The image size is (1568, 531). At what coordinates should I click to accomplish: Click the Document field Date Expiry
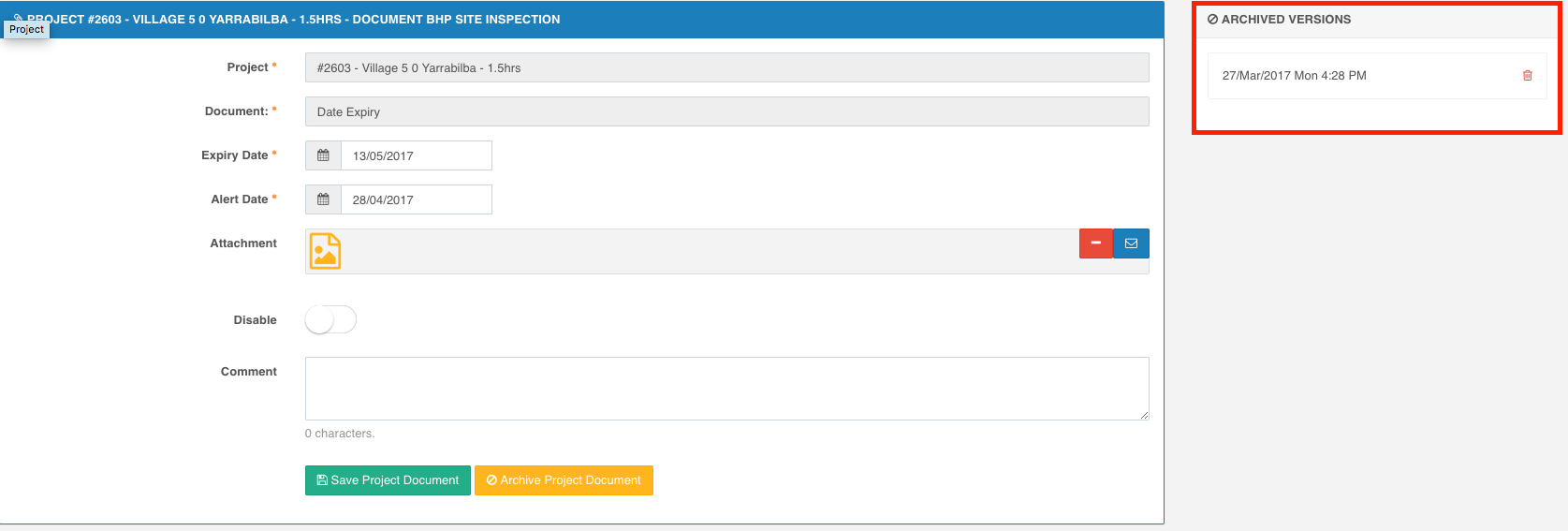[726, 111]
